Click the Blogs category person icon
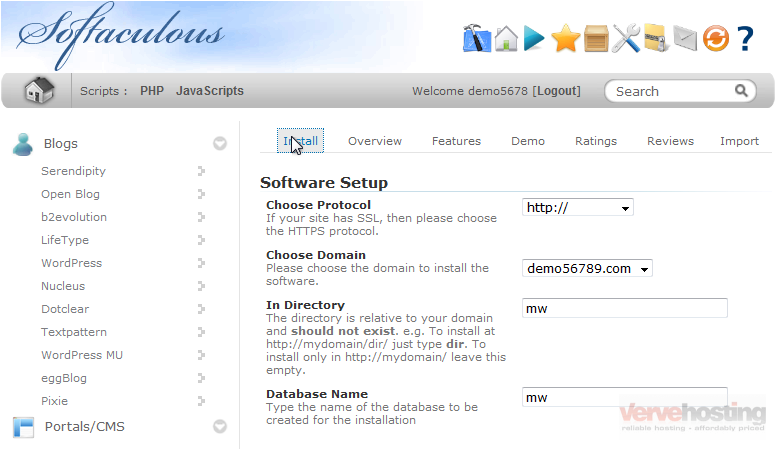The image size is (776, 450). click(23, 144)
